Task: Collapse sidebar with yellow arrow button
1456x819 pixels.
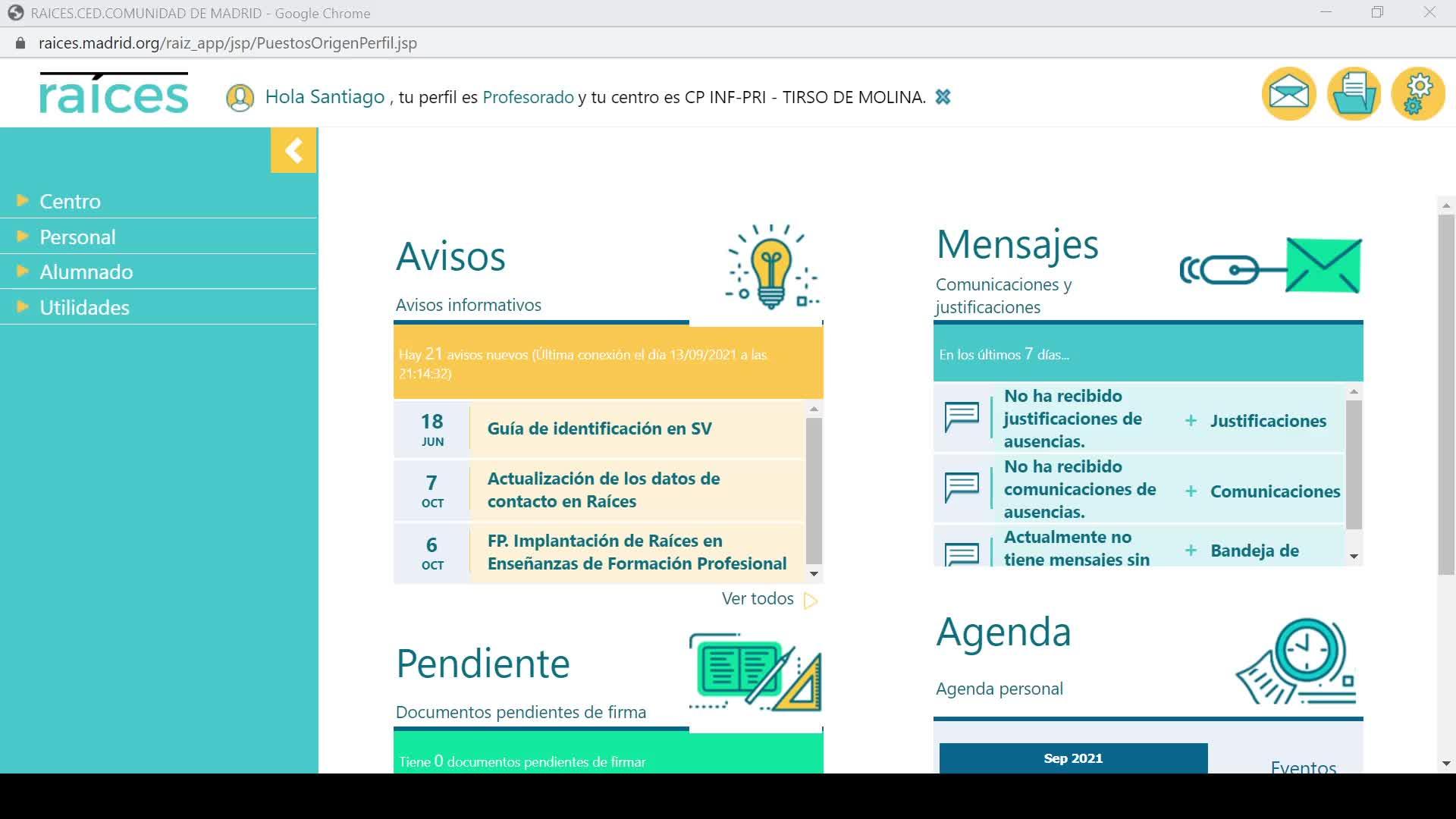Action: click(x=293, y=150)
